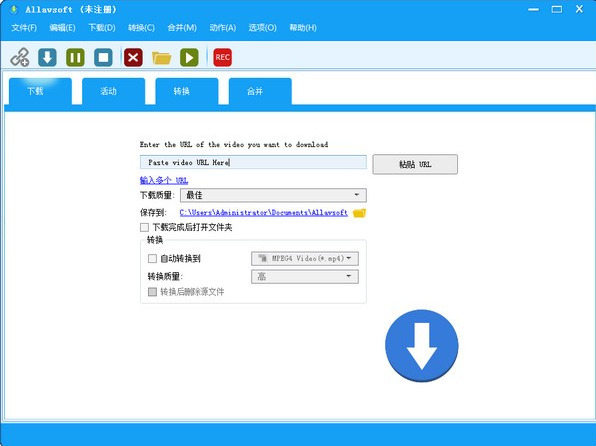This screenshot has width=596, height=446.
Task: Enable 下载完成后打开文件夹 checkbox
Action: [144, 227]
